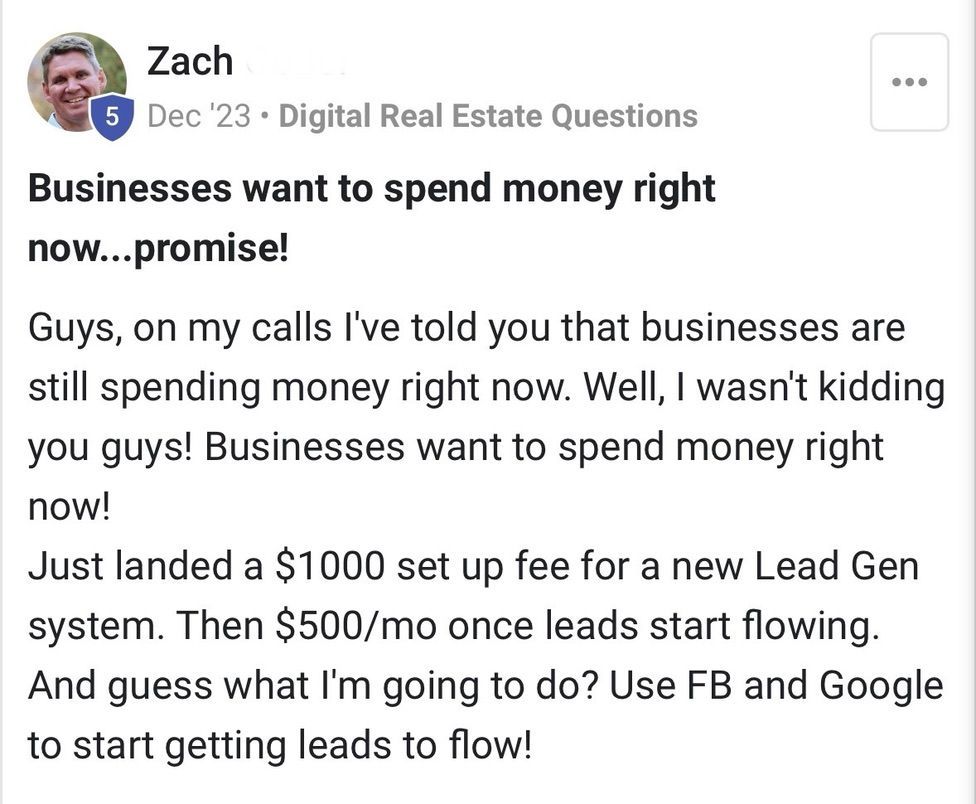Click the level 5 shield badge
The height and width of the screenshot is (804, 976).
(112, 117)
